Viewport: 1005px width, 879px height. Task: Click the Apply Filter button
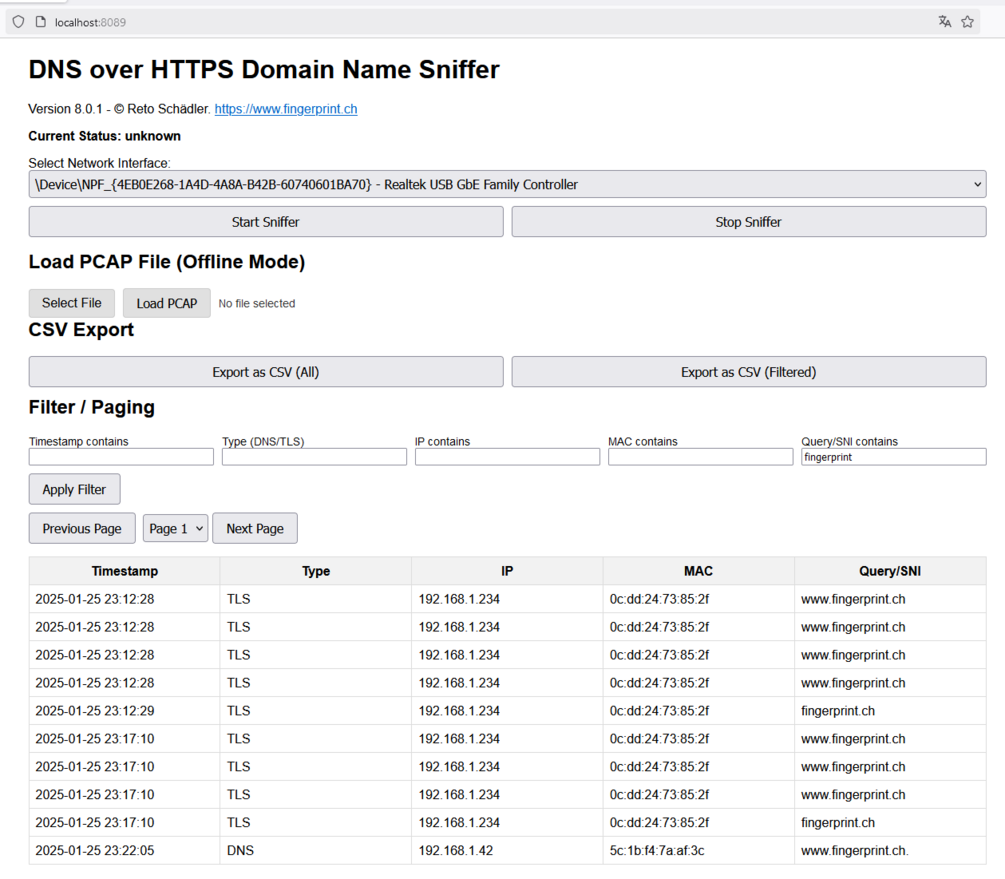pos(74,489)
